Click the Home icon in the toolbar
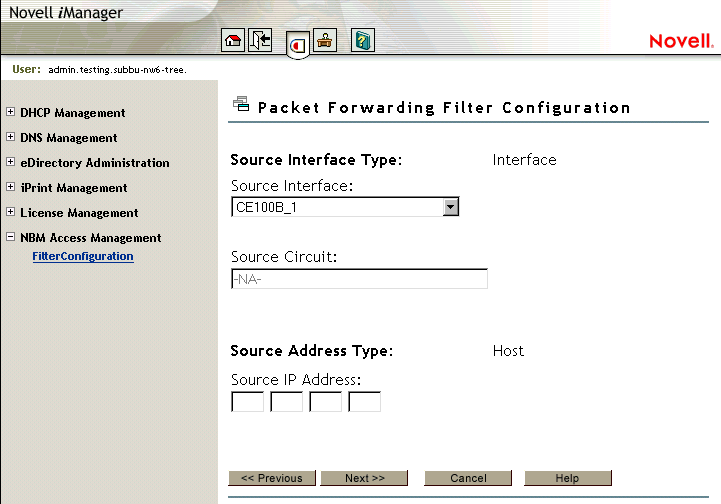 tap(232, 41)
